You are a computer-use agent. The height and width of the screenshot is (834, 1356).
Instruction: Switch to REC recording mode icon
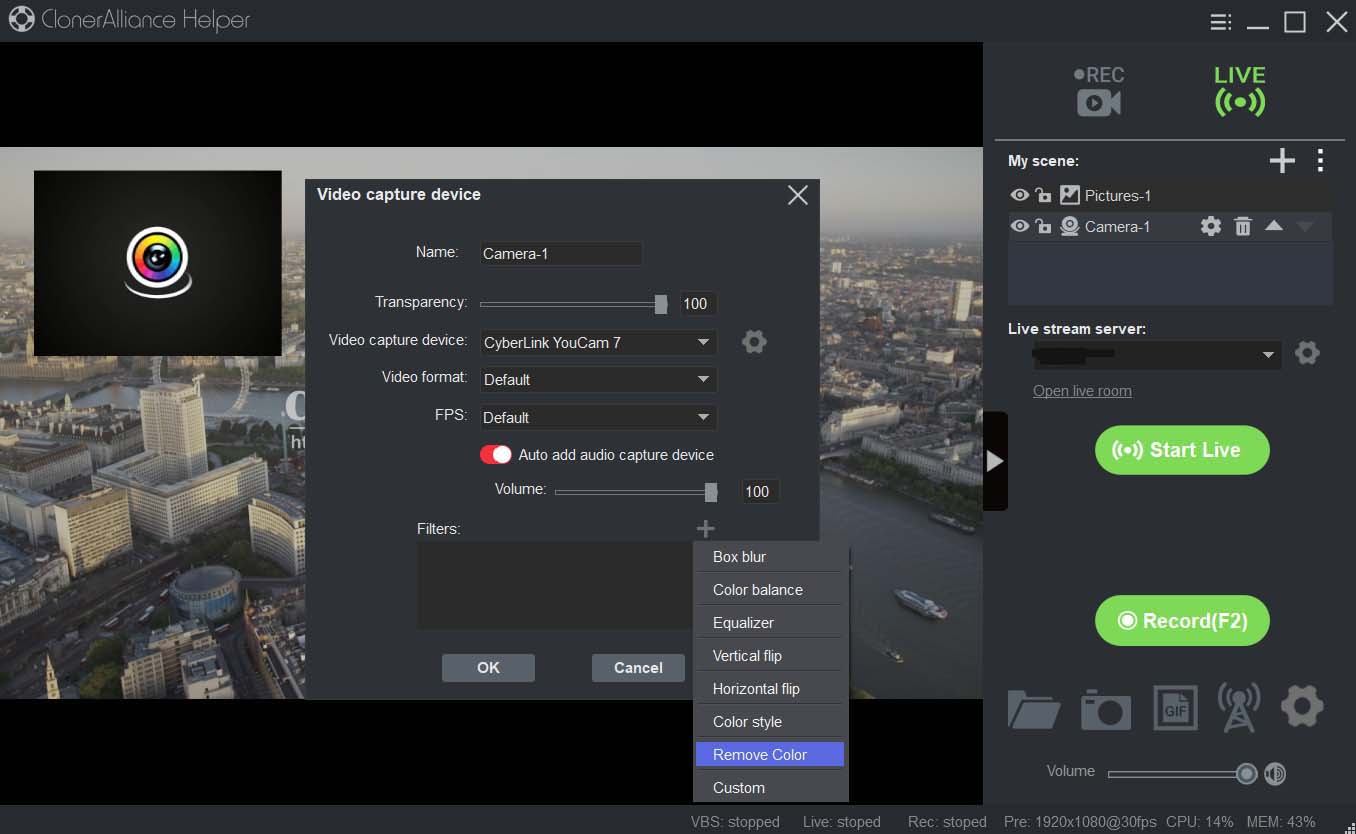tap(1098, 91)
